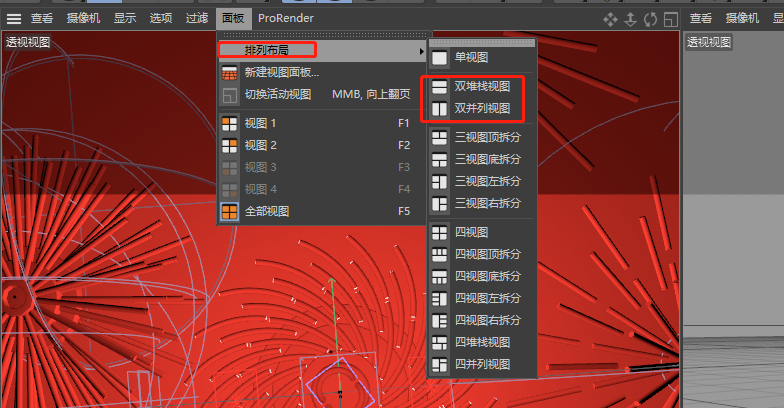Click the dotted grip atop 面板 dropdown
Screen dimensions: 784x408
point(324,35)
